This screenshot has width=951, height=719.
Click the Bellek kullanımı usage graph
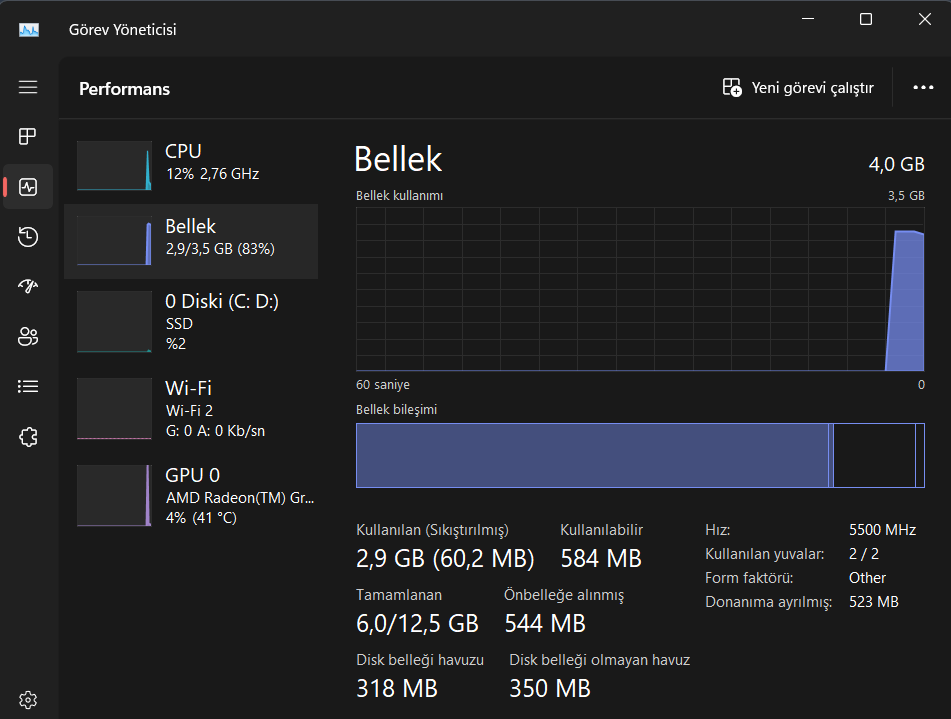pos(640,289)
